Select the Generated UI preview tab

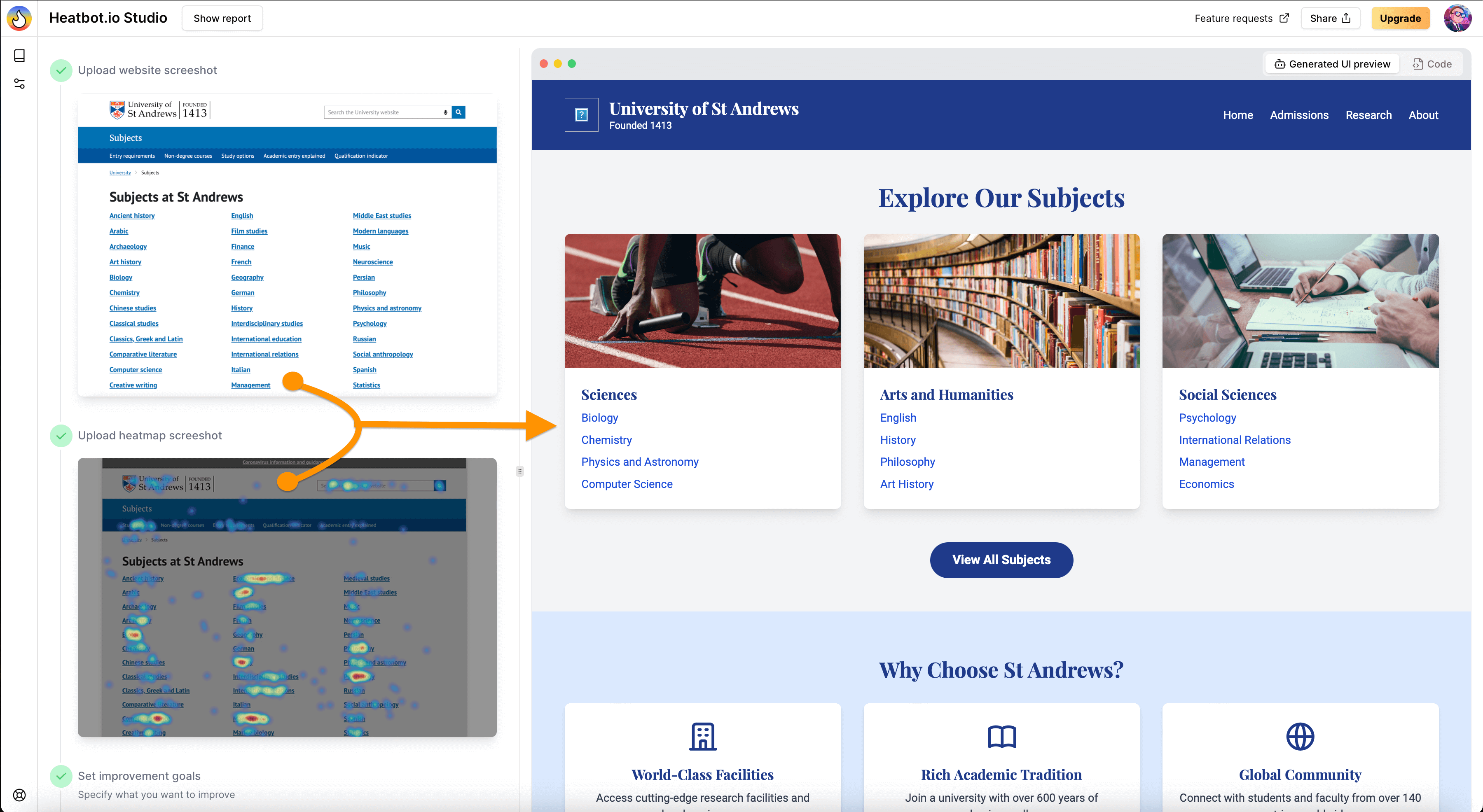tap(1332, 64)
